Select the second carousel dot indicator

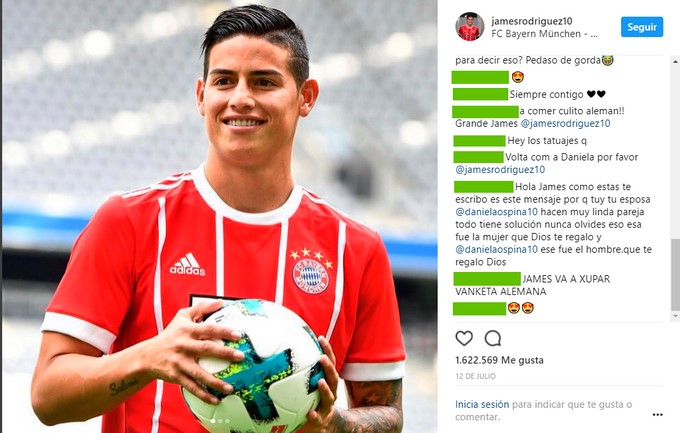(x=220, y=421)
